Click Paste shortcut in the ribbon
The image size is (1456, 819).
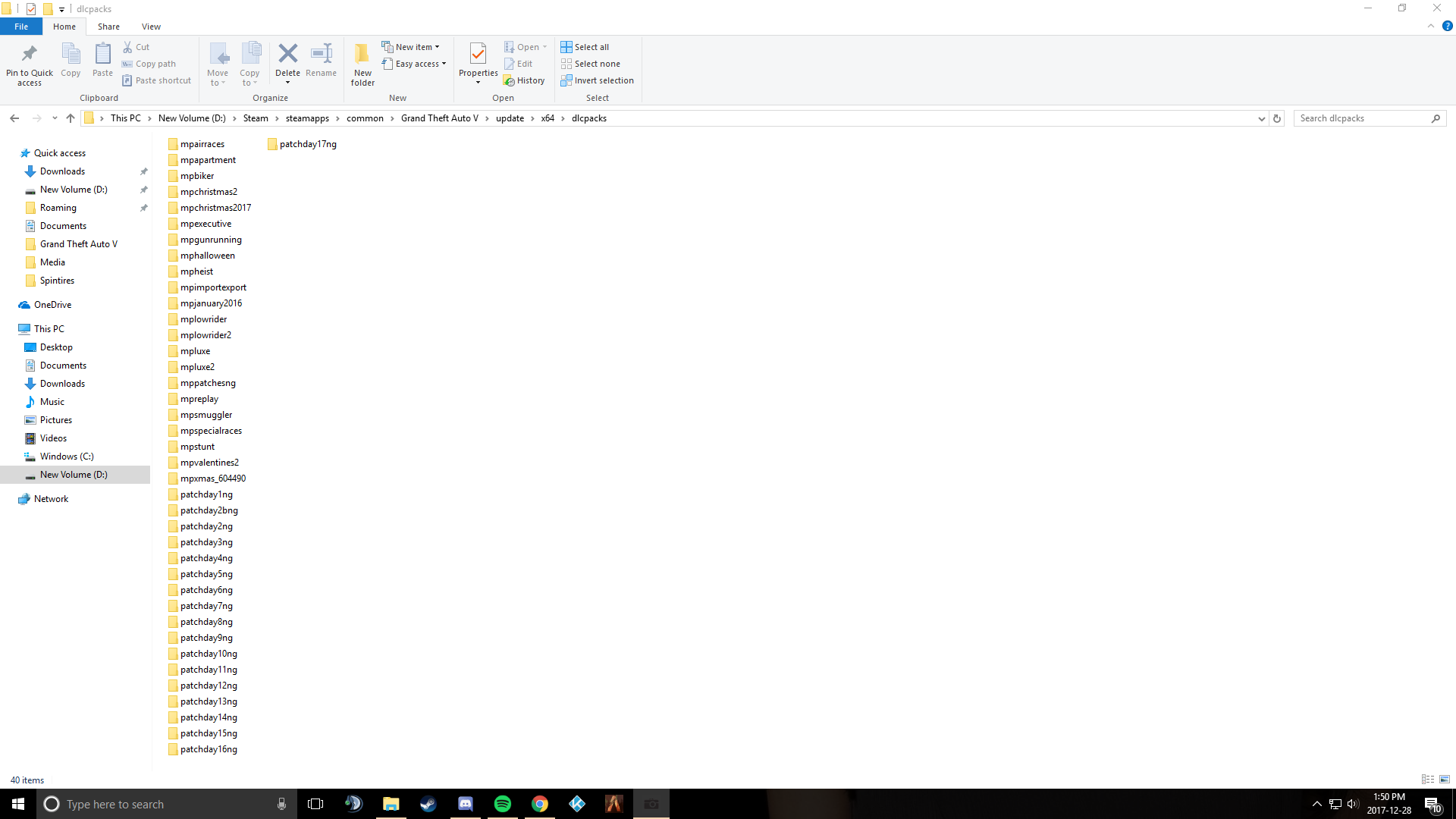pos(156,80)
